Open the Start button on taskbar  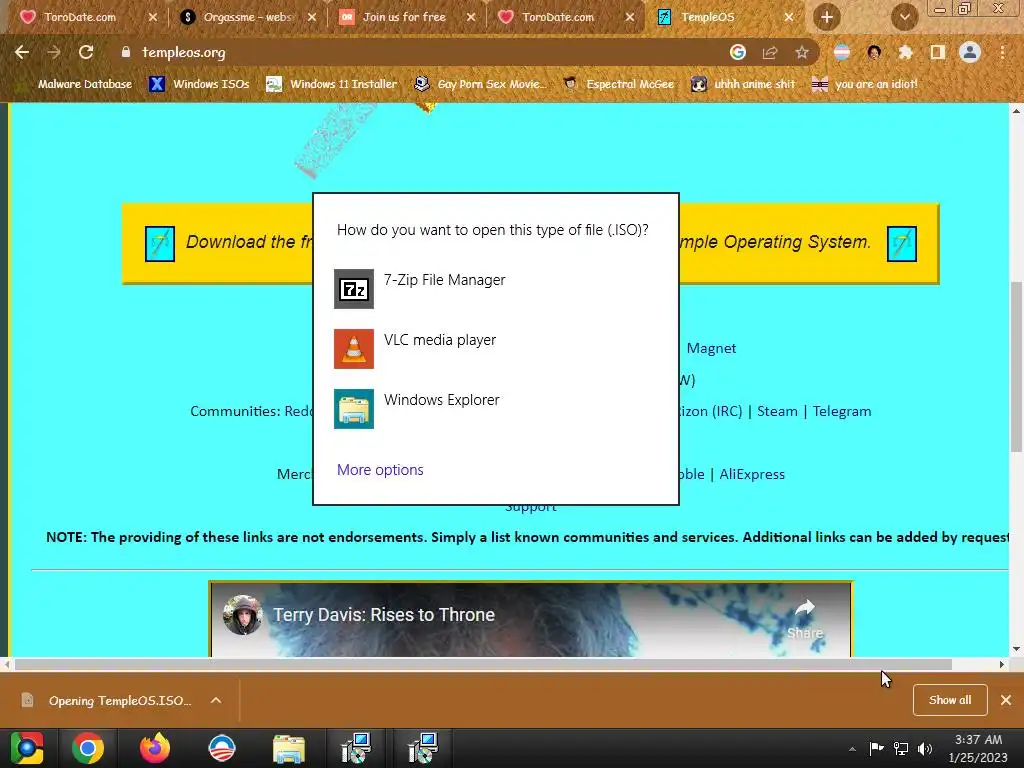tap(26, 748)
